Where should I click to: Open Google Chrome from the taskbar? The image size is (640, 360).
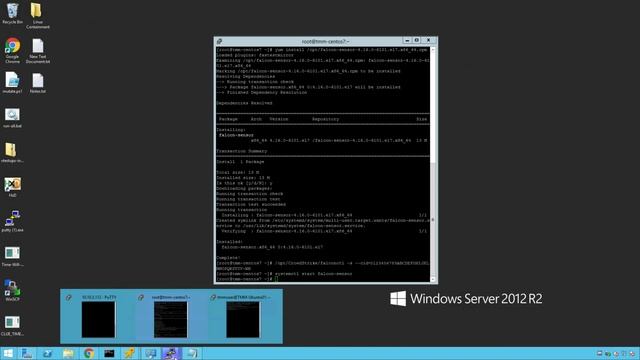[89, 353]
